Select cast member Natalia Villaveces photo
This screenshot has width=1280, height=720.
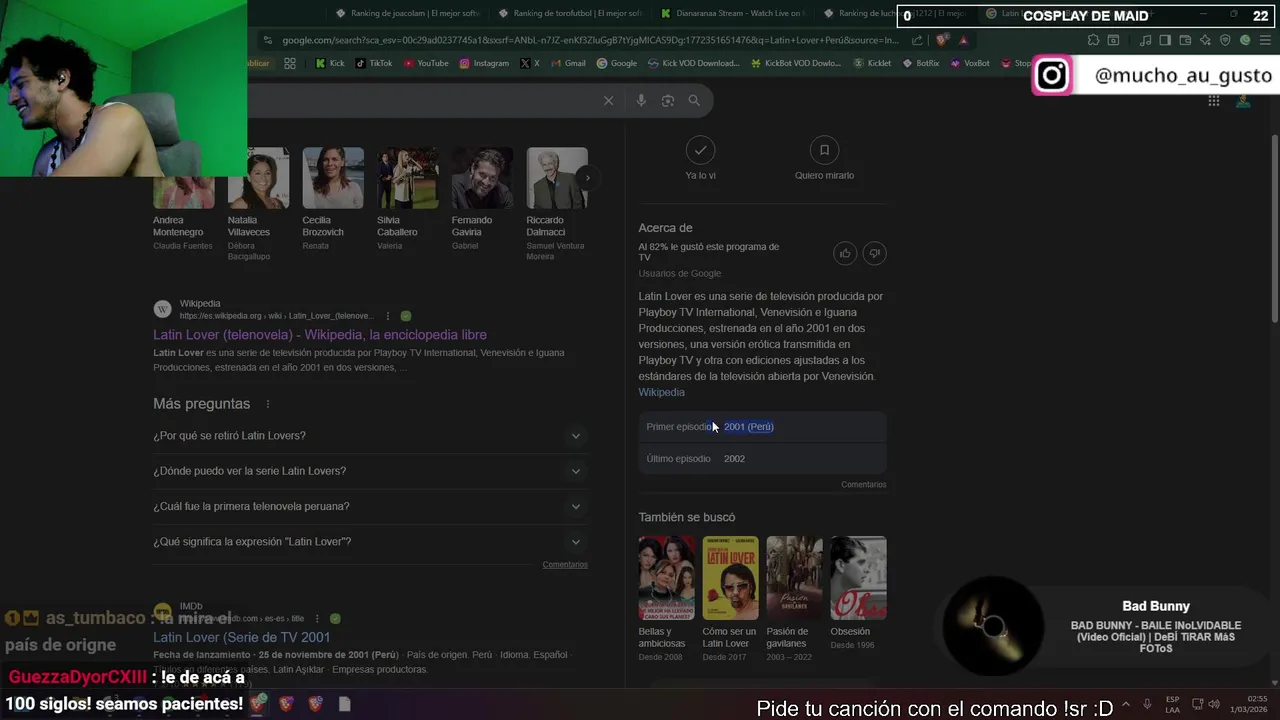[258, 178]
